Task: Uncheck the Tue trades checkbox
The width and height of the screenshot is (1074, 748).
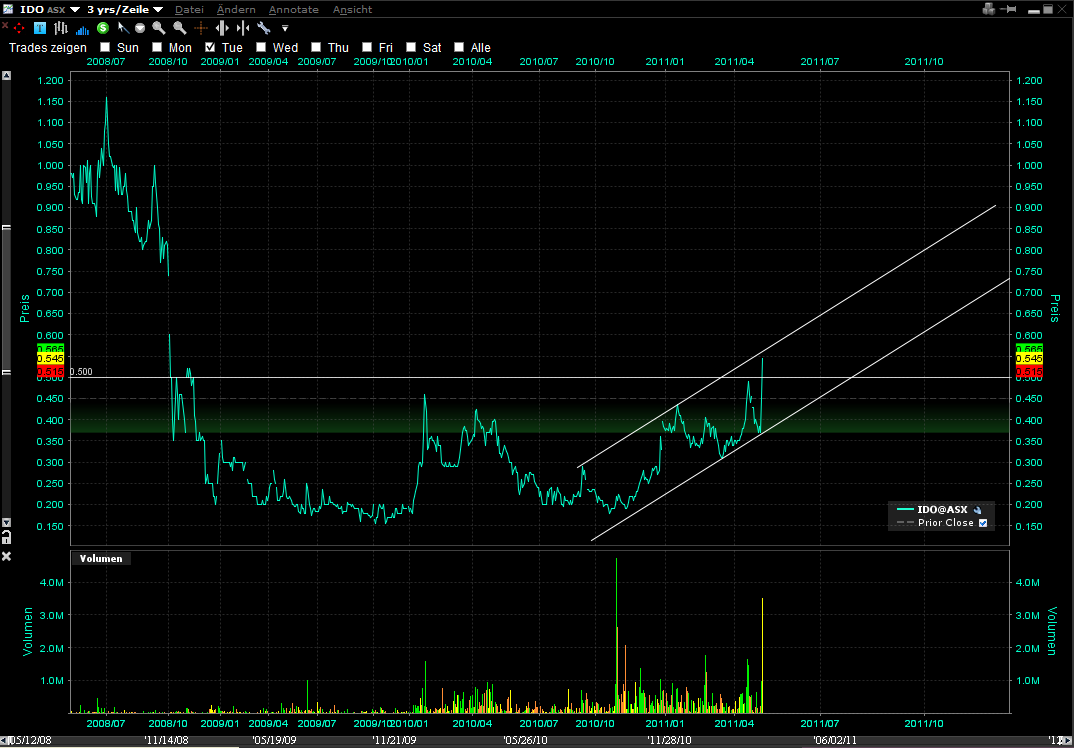Action: pyautogui.click(x=210, y=47)
